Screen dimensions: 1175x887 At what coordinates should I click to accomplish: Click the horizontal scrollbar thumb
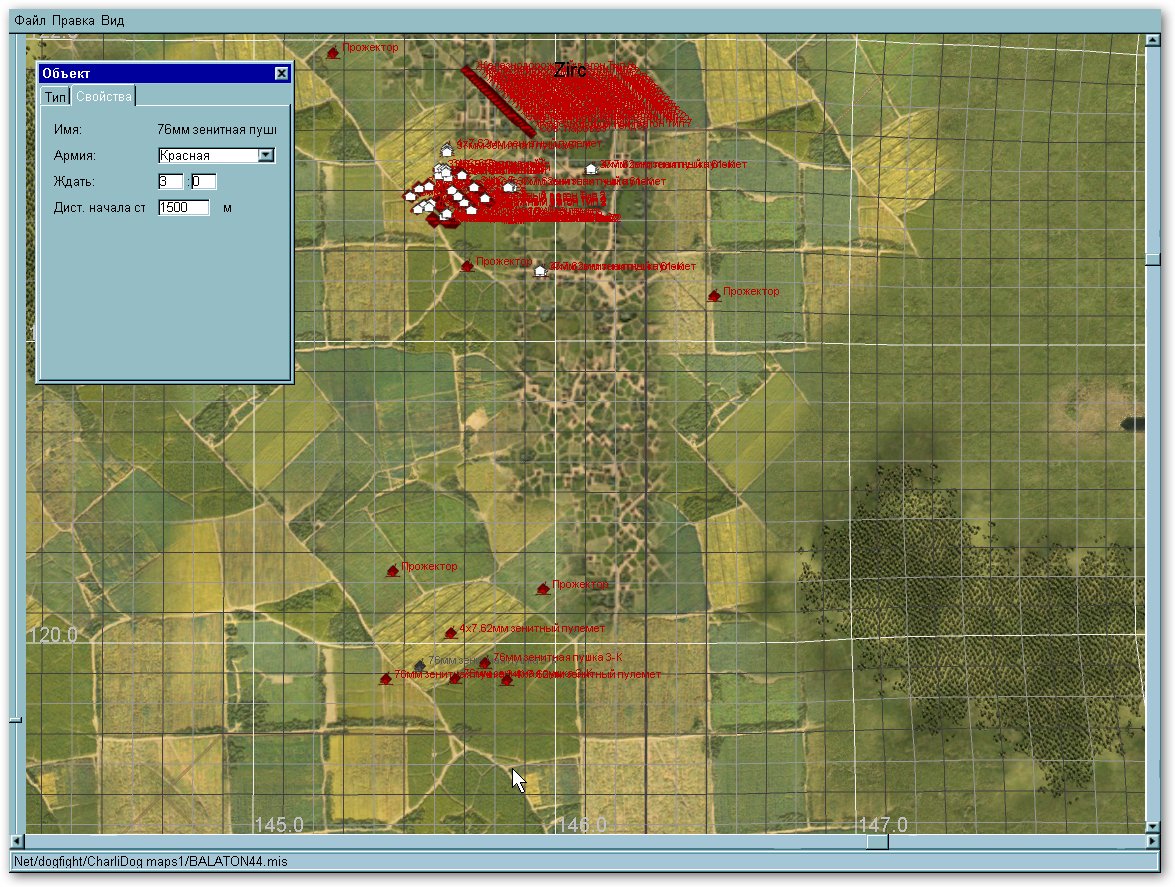coord(877,841)
